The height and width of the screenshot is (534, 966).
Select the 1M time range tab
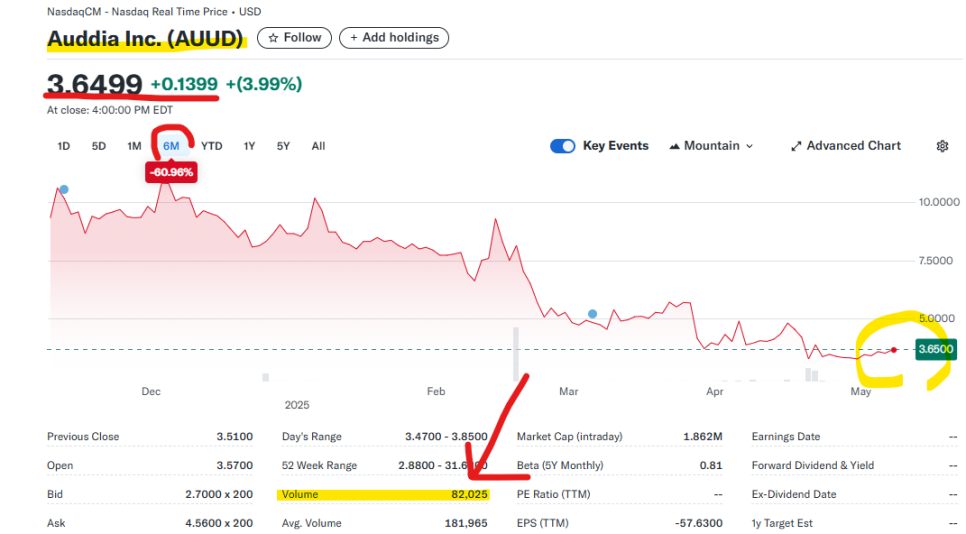point(134,146)
